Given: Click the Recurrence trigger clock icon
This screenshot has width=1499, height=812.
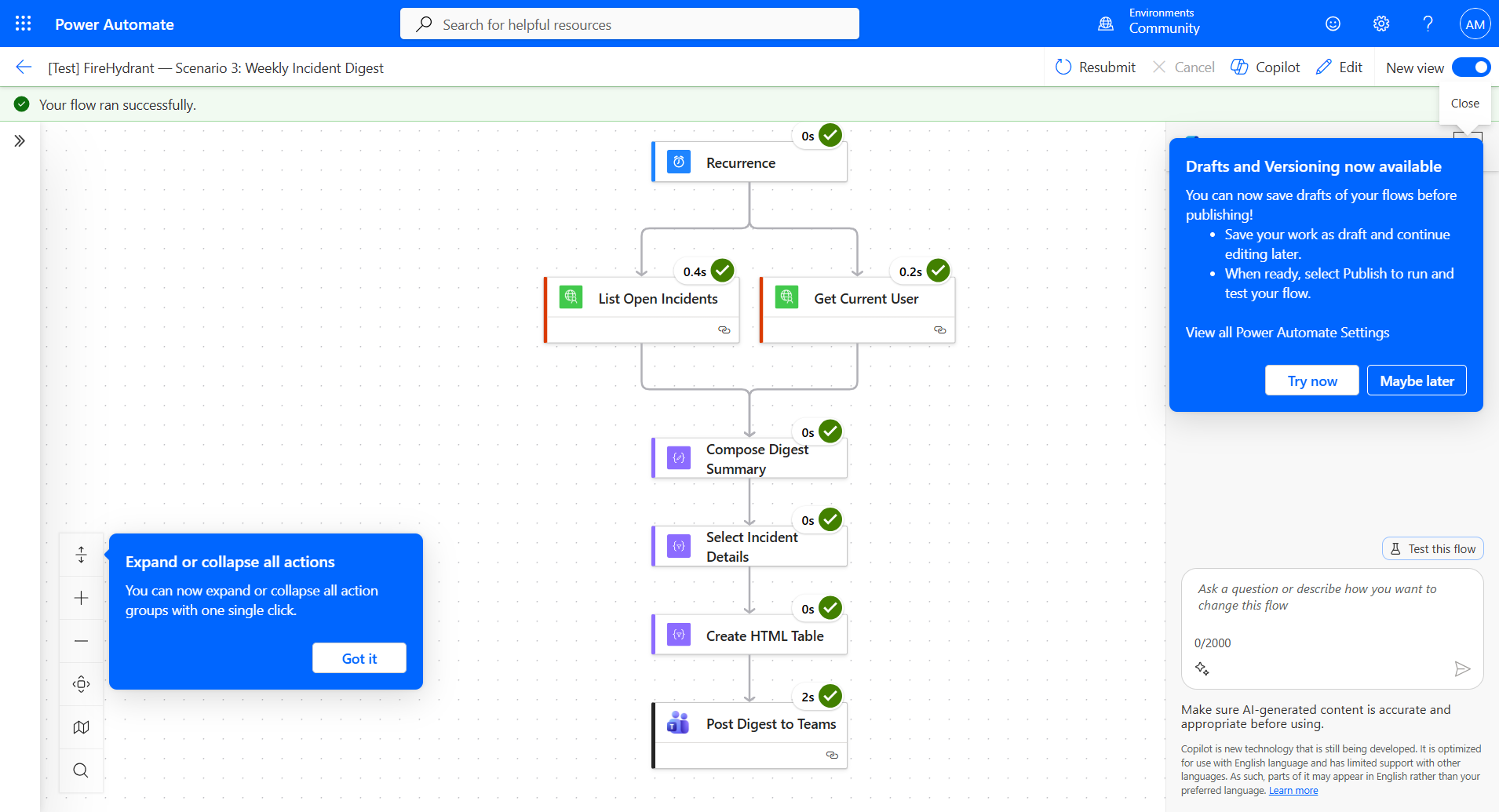Looking at the screenshot, I should coord(679,162).
